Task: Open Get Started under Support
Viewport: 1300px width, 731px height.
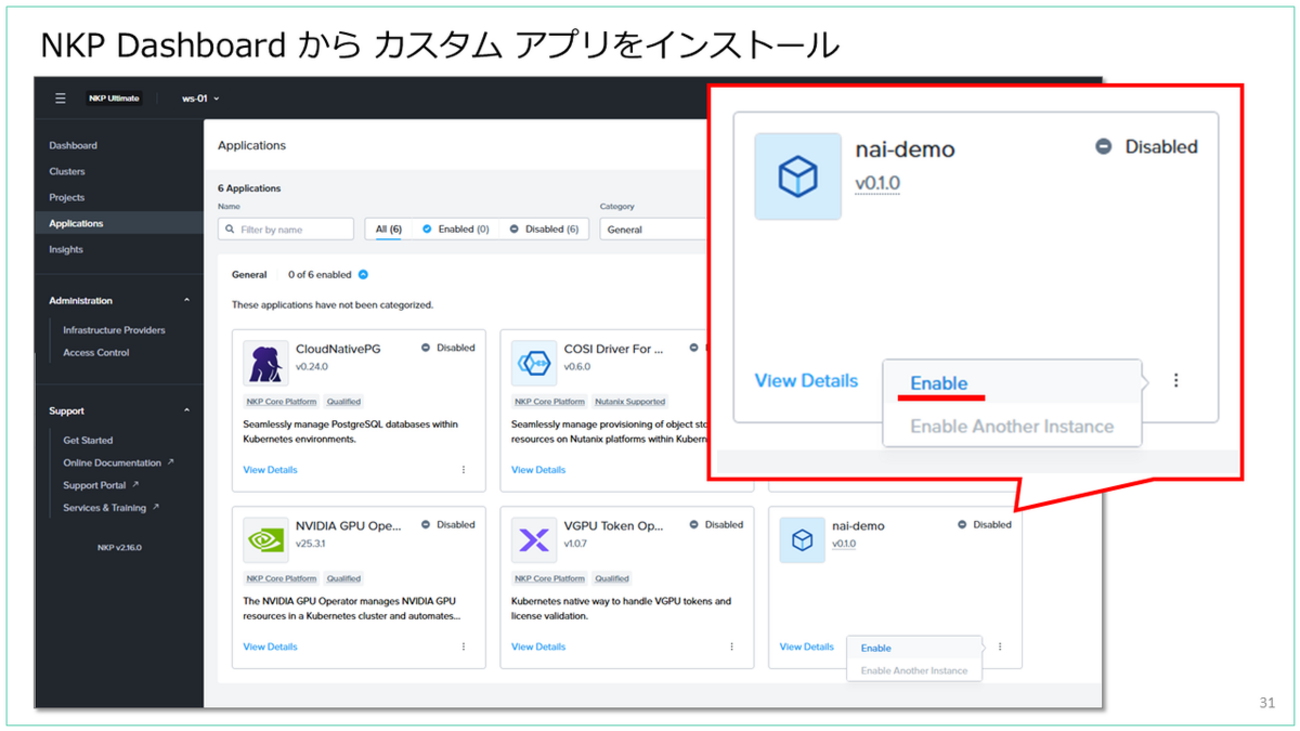Action: pyautogui.click(x=88, y=440)
